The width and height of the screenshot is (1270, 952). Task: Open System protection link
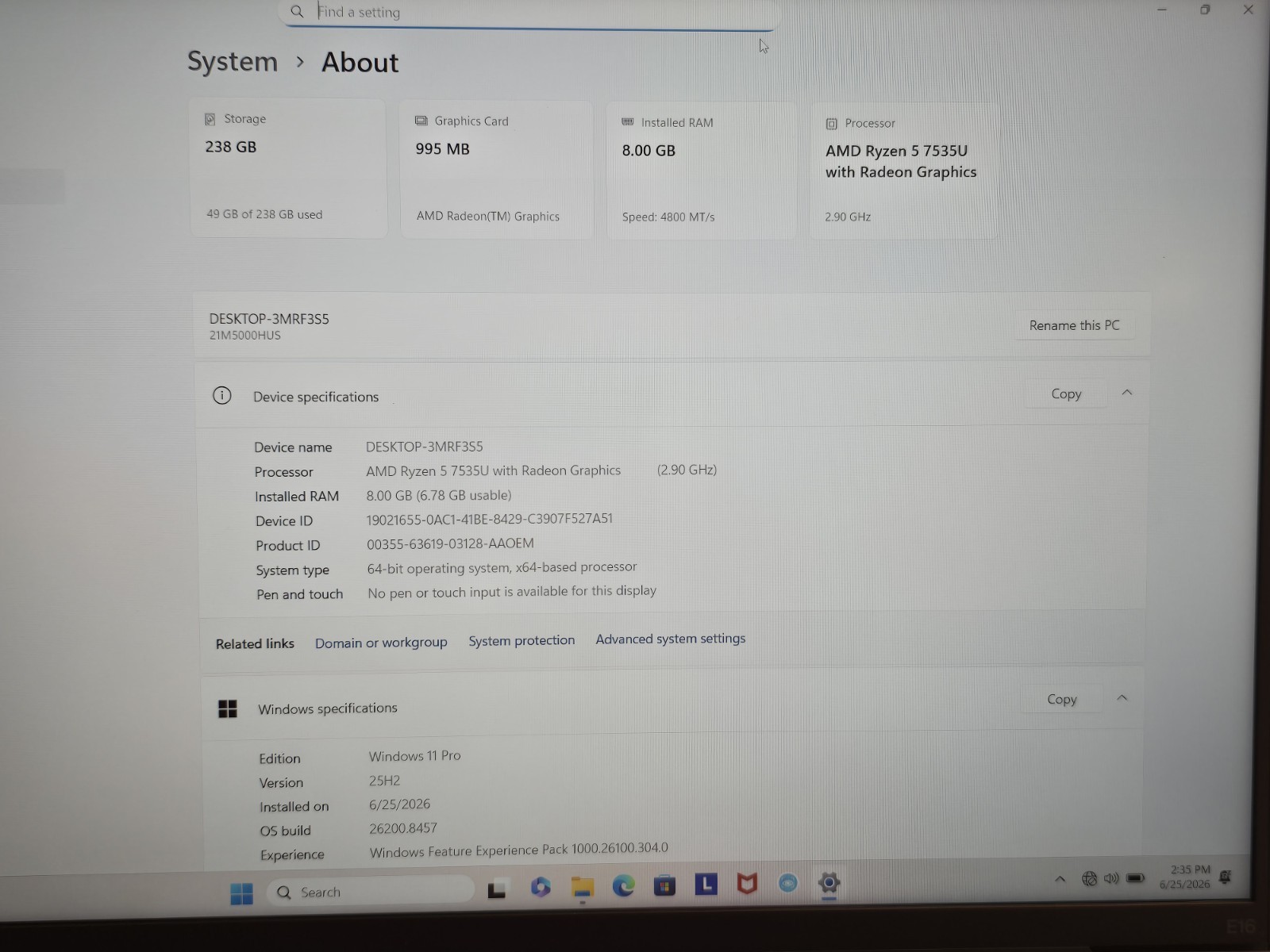tap(521, 640)
